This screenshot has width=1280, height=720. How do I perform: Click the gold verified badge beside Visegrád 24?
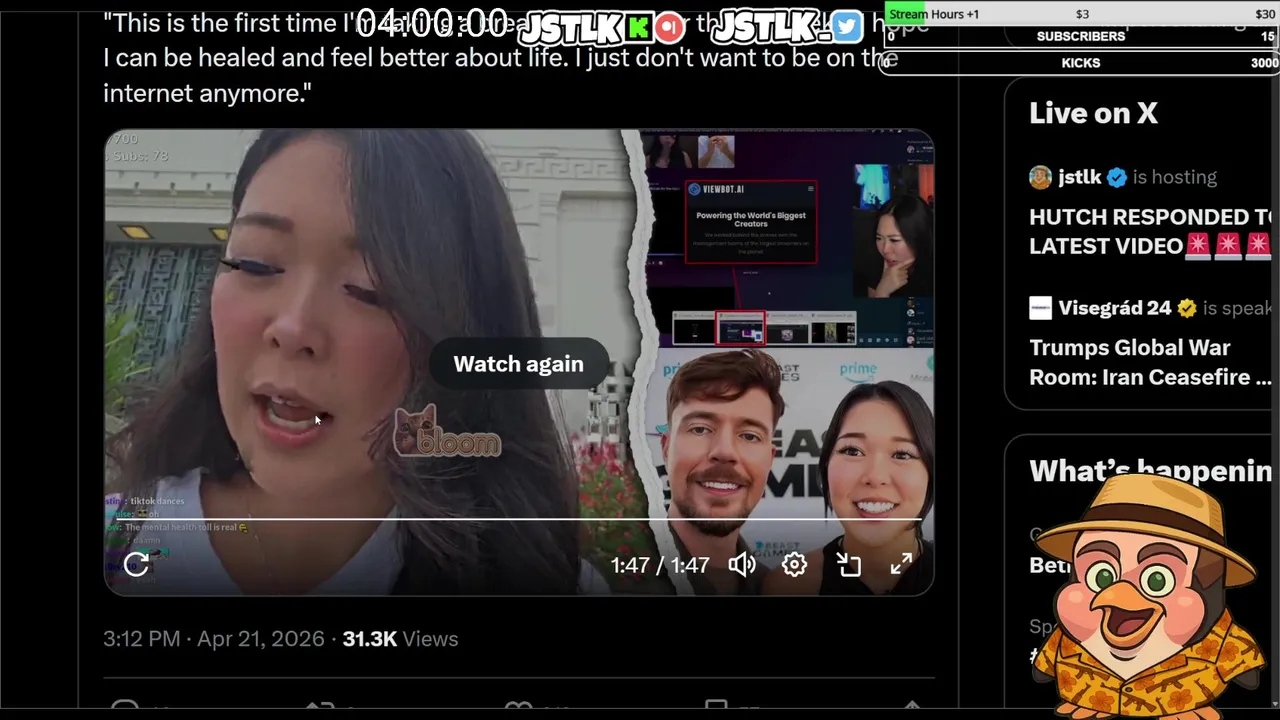click(1187, 308)
